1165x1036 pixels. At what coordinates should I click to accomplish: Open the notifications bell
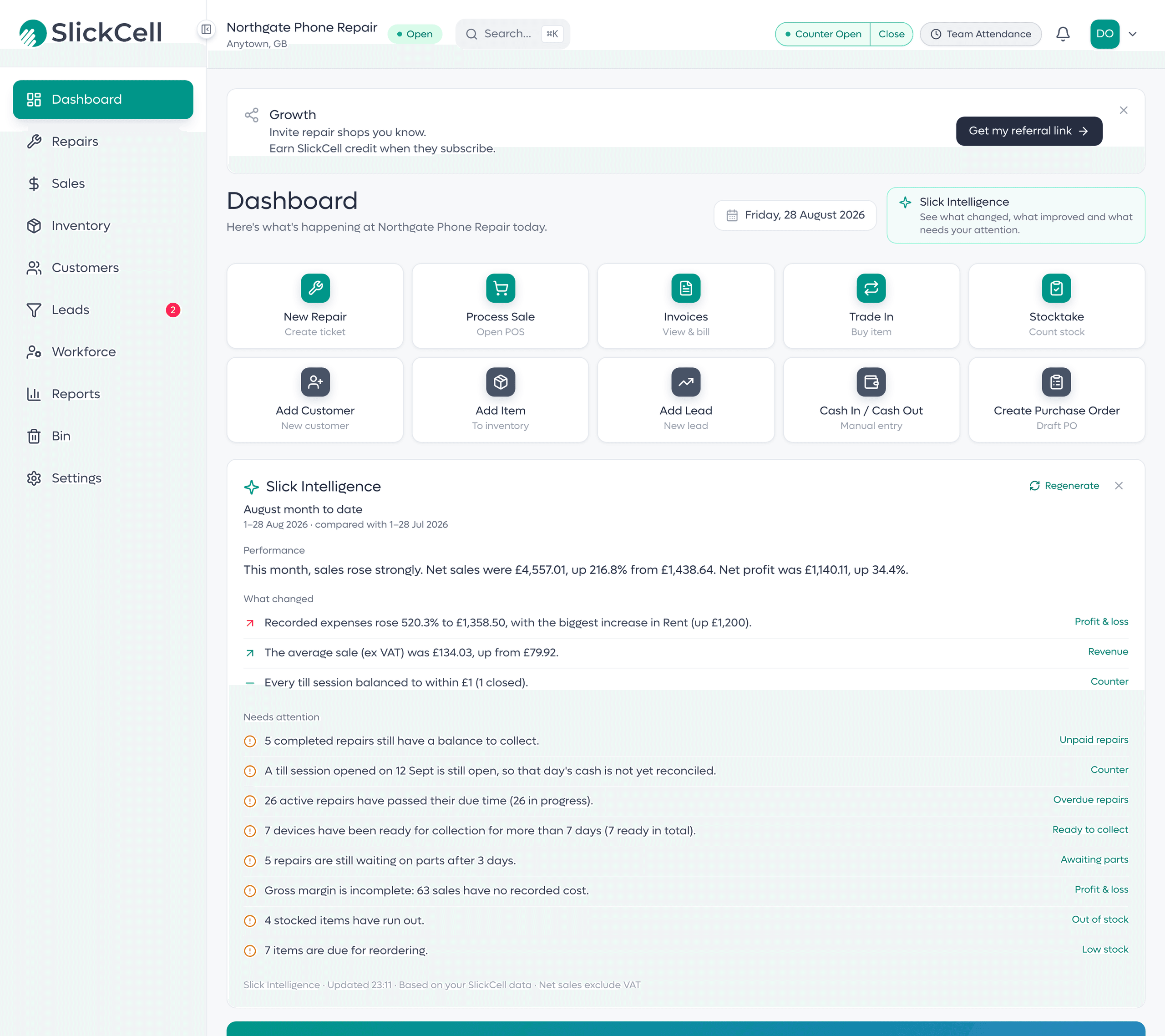click(x=1063, y=34)
